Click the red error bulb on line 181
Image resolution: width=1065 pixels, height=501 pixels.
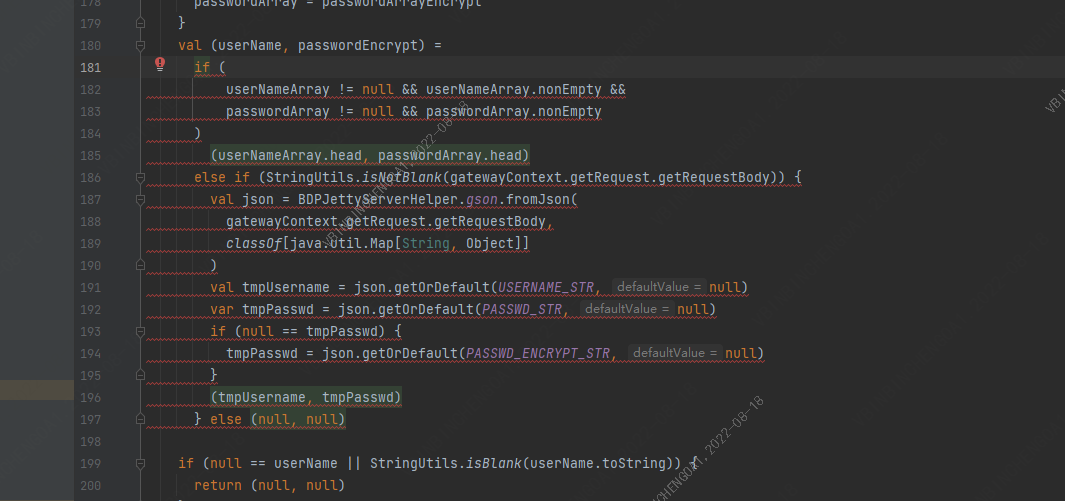(160, 64)
